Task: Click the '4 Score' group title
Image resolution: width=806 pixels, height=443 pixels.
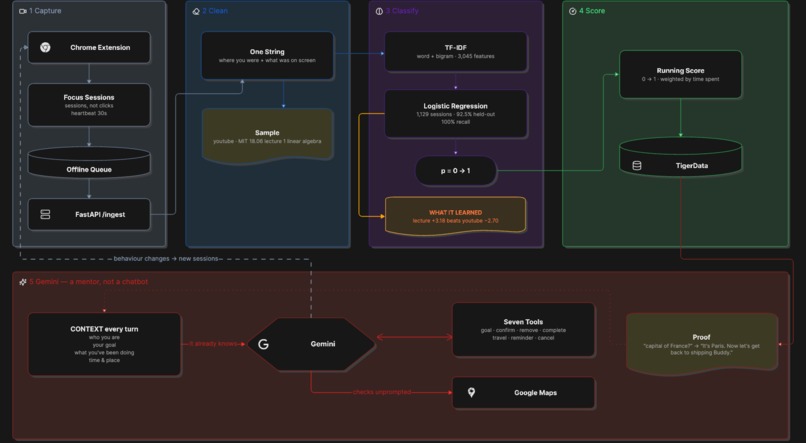Action: pos(592,11)
